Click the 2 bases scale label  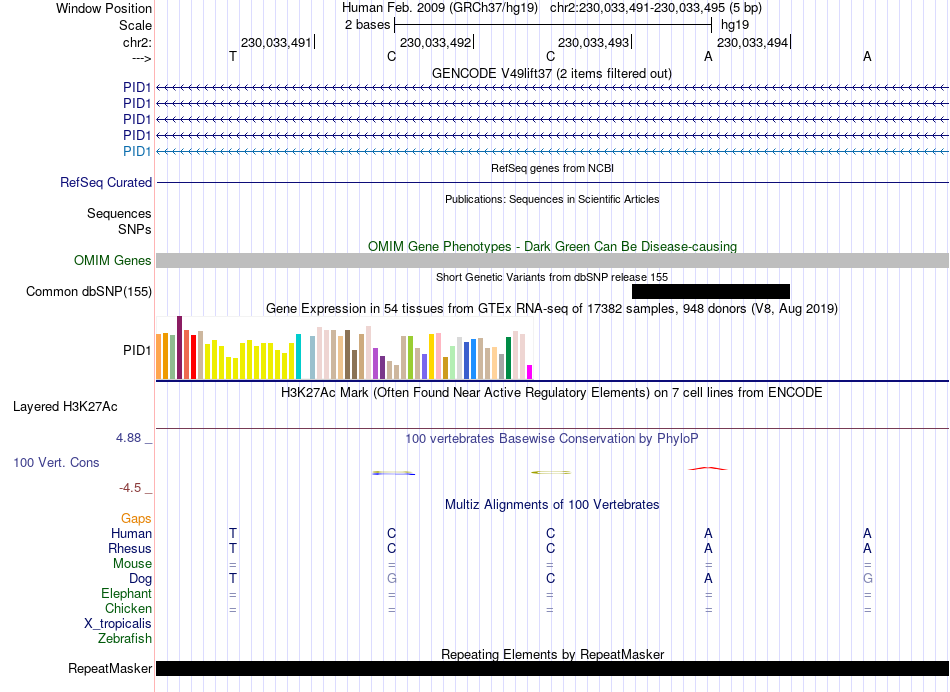[367, 25]
